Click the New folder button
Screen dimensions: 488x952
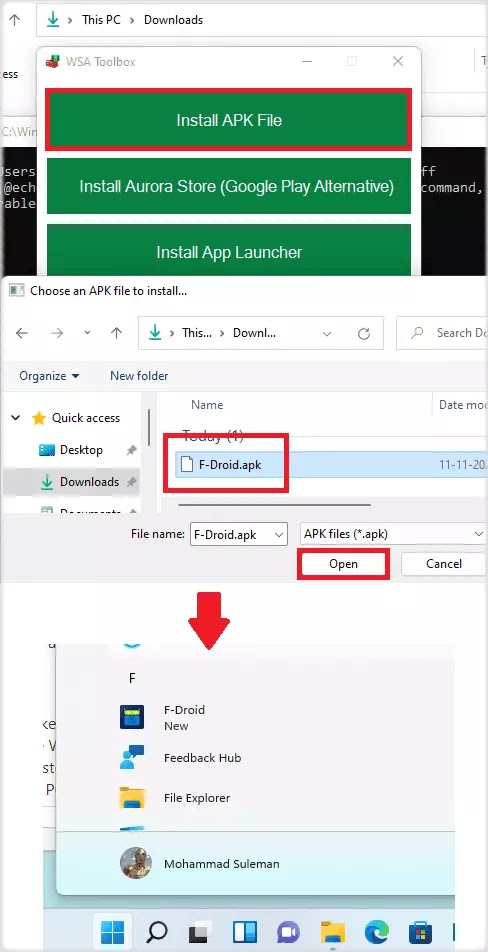(139, 376)
